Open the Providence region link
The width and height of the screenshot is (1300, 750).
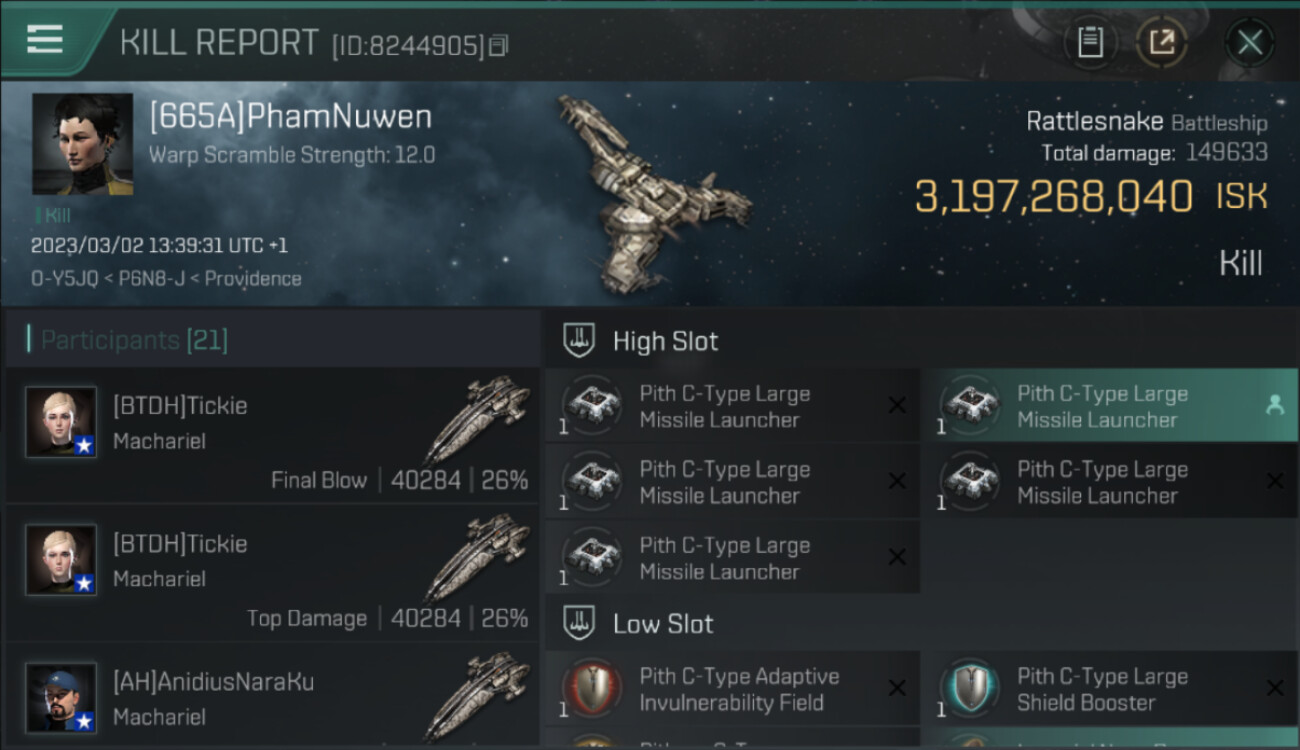click(x=253, y=279)
